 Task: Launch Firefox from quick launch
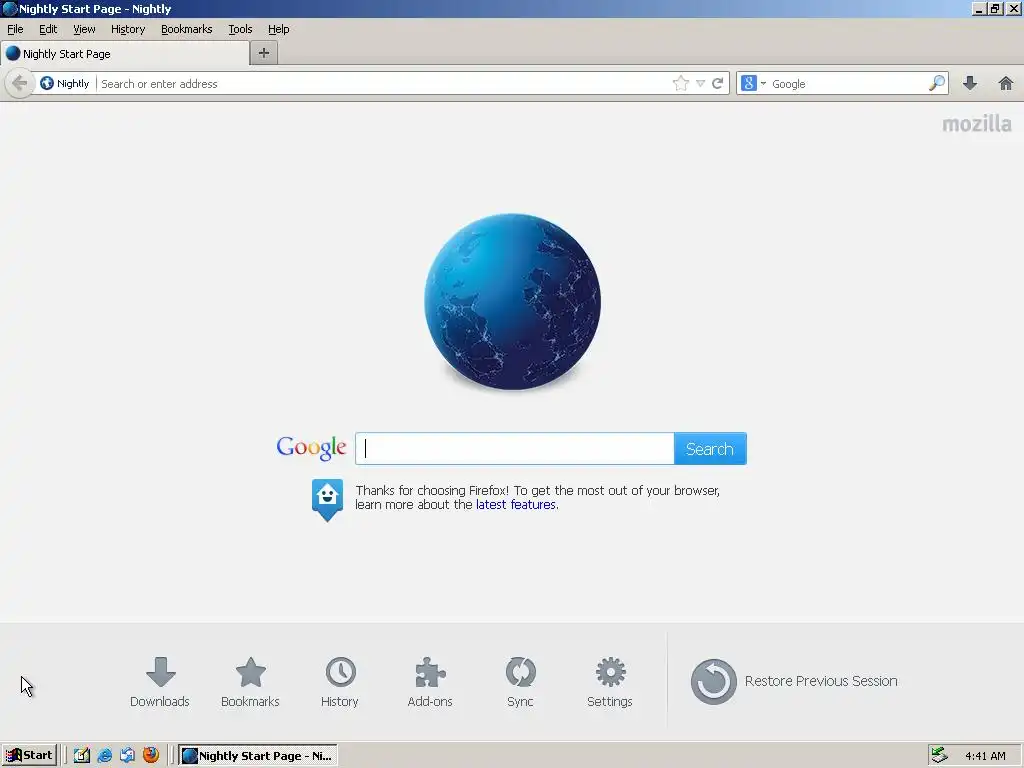(x=151, y=755)
